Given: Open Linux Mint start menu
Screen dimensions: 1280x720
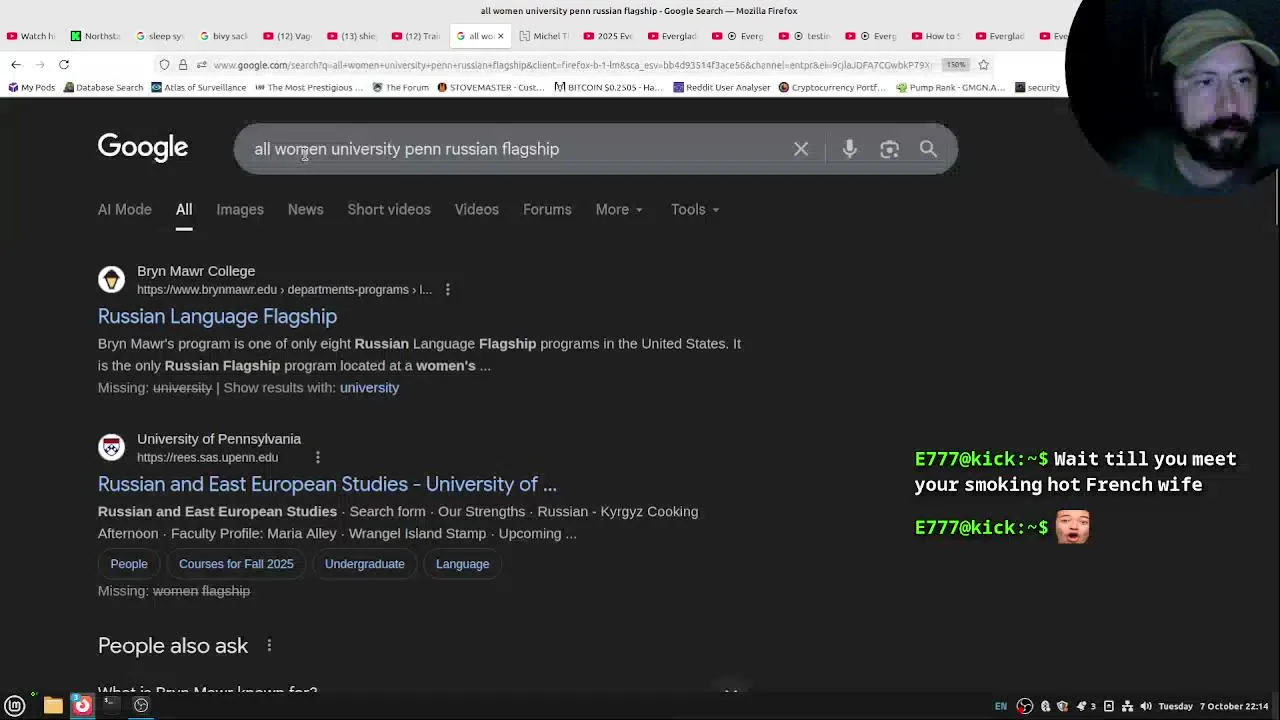Looking at the screenshot, I should coord(15,705).
